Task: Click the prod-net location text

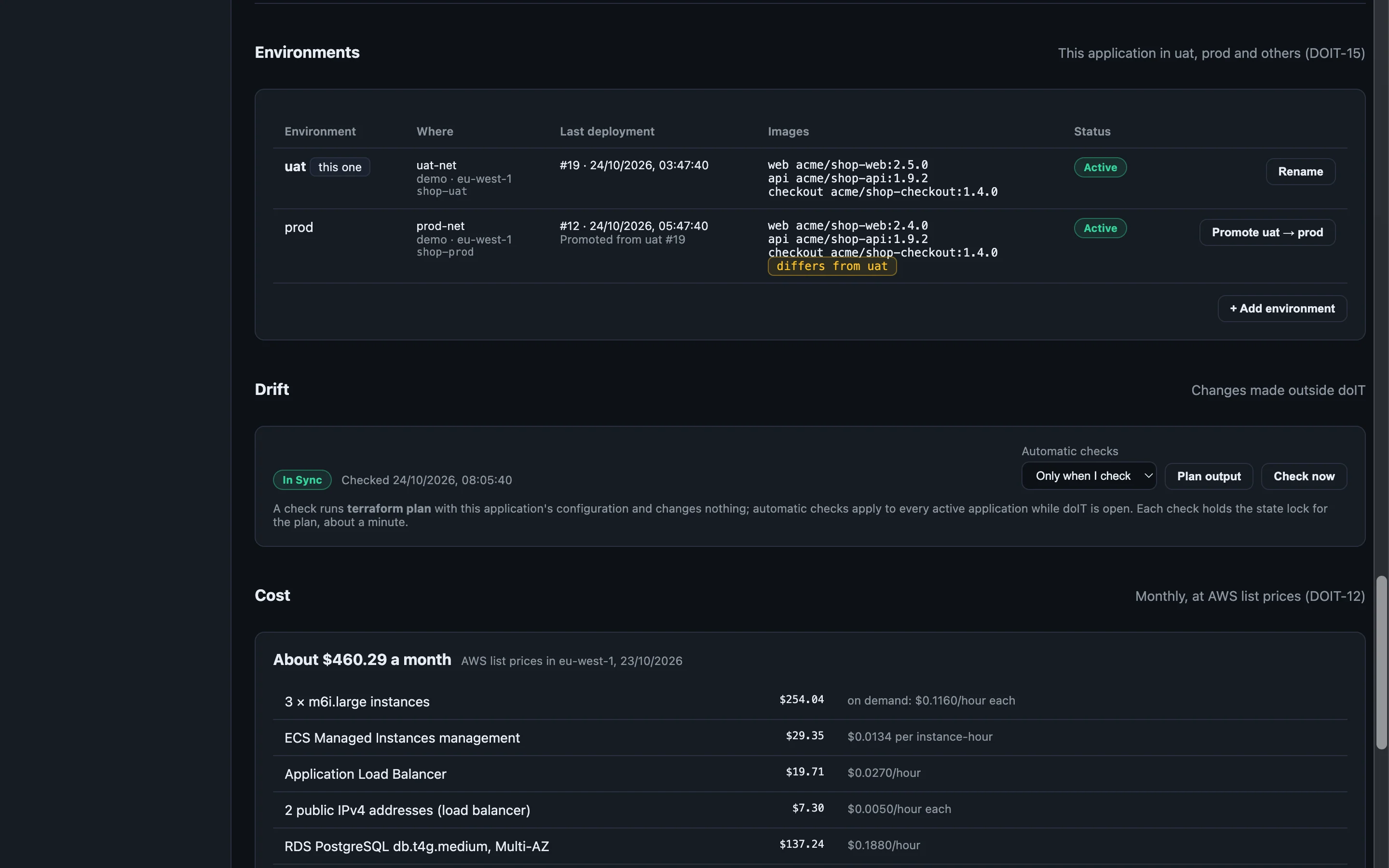Action: tap(440, 226)
